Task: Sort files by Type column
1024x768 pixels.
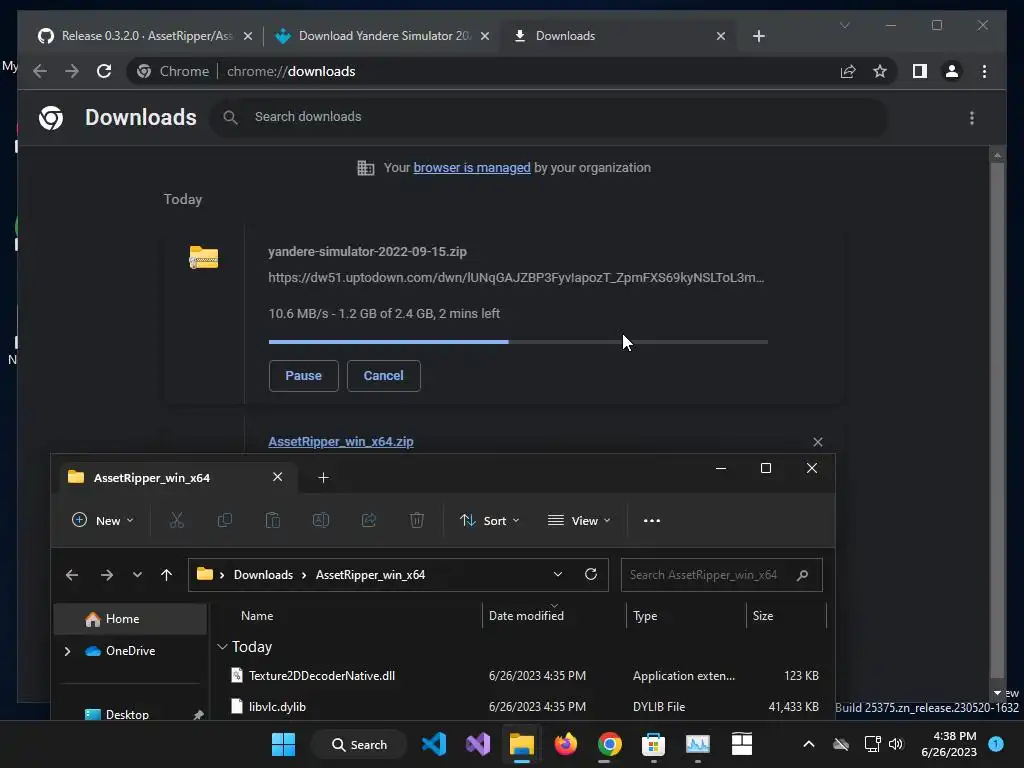Action: pyautogui.click(x=645, y=616)
